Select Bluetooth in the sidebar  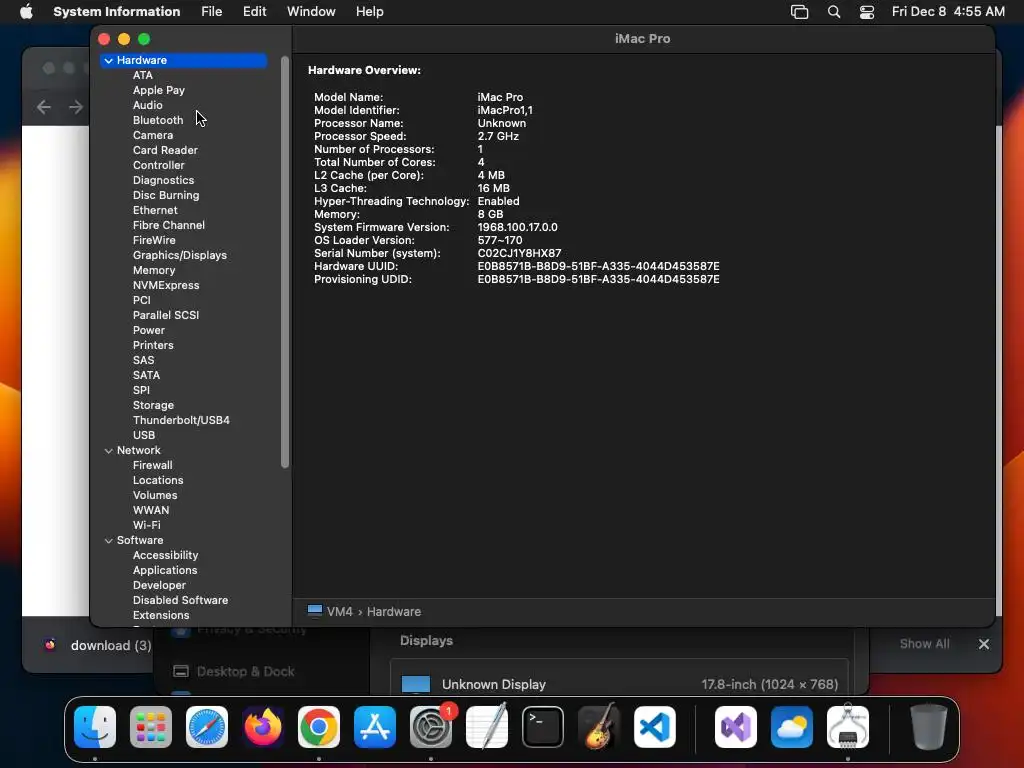[x=158, y=120]
